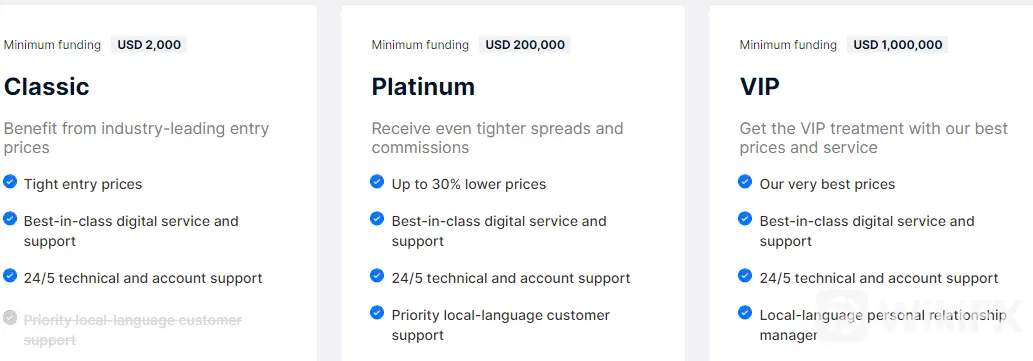This screenshot has width=1033, height=361.
Task: Click the strikethrough Priority local-language customer support text
Action: 133,330
